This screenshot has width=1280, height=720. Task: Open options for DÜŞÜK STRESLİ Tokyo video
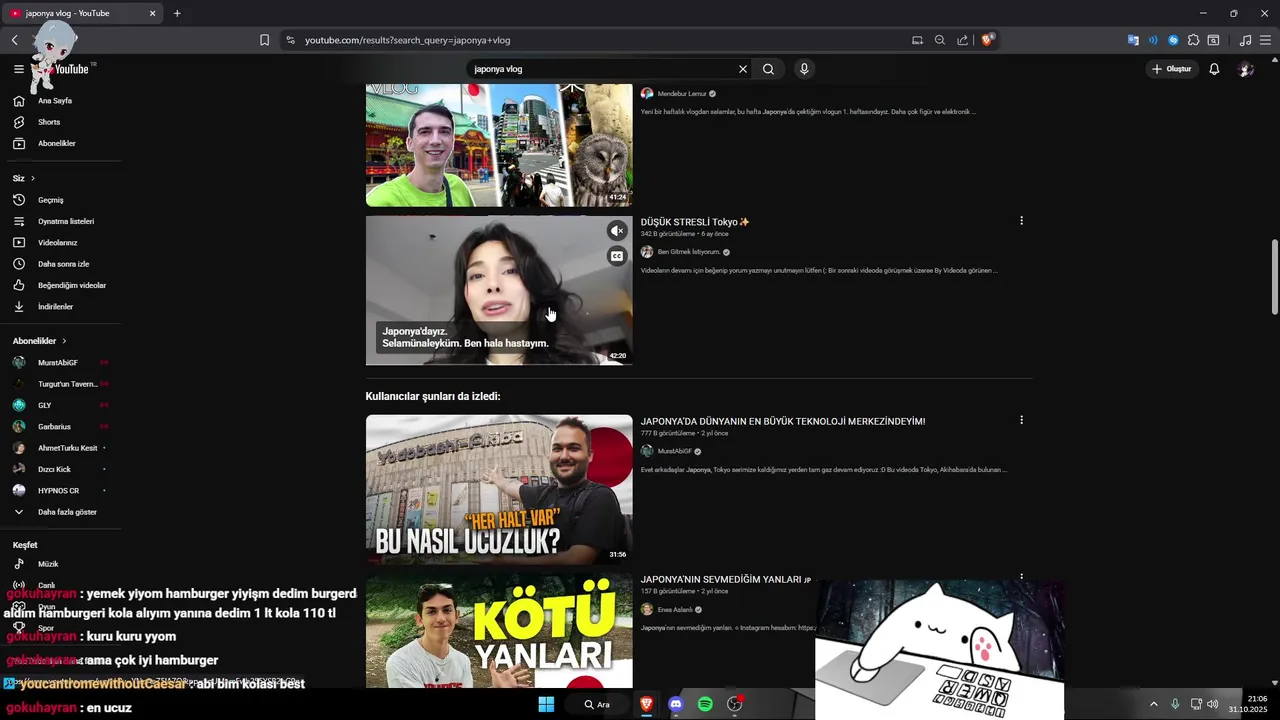pos(1021,221)
